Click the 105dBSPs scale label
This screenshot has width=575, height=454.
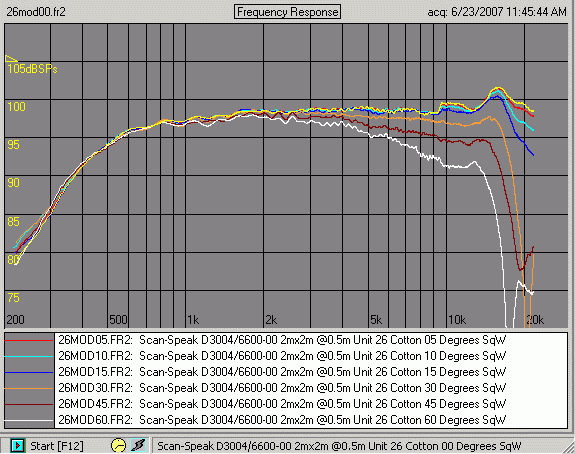32,69
